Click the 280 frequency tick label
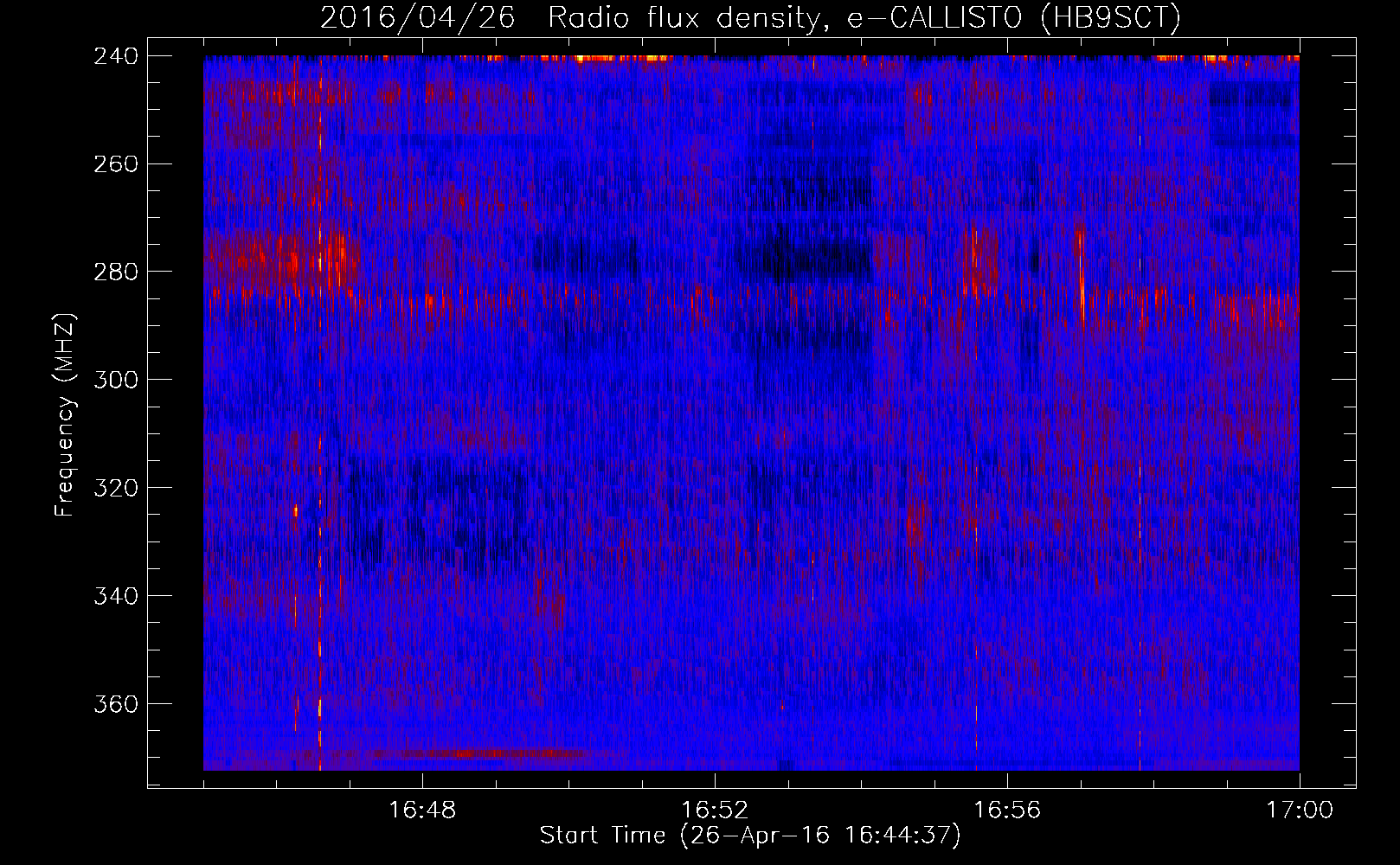The image size is (1400, 865). tap(116, 272)
